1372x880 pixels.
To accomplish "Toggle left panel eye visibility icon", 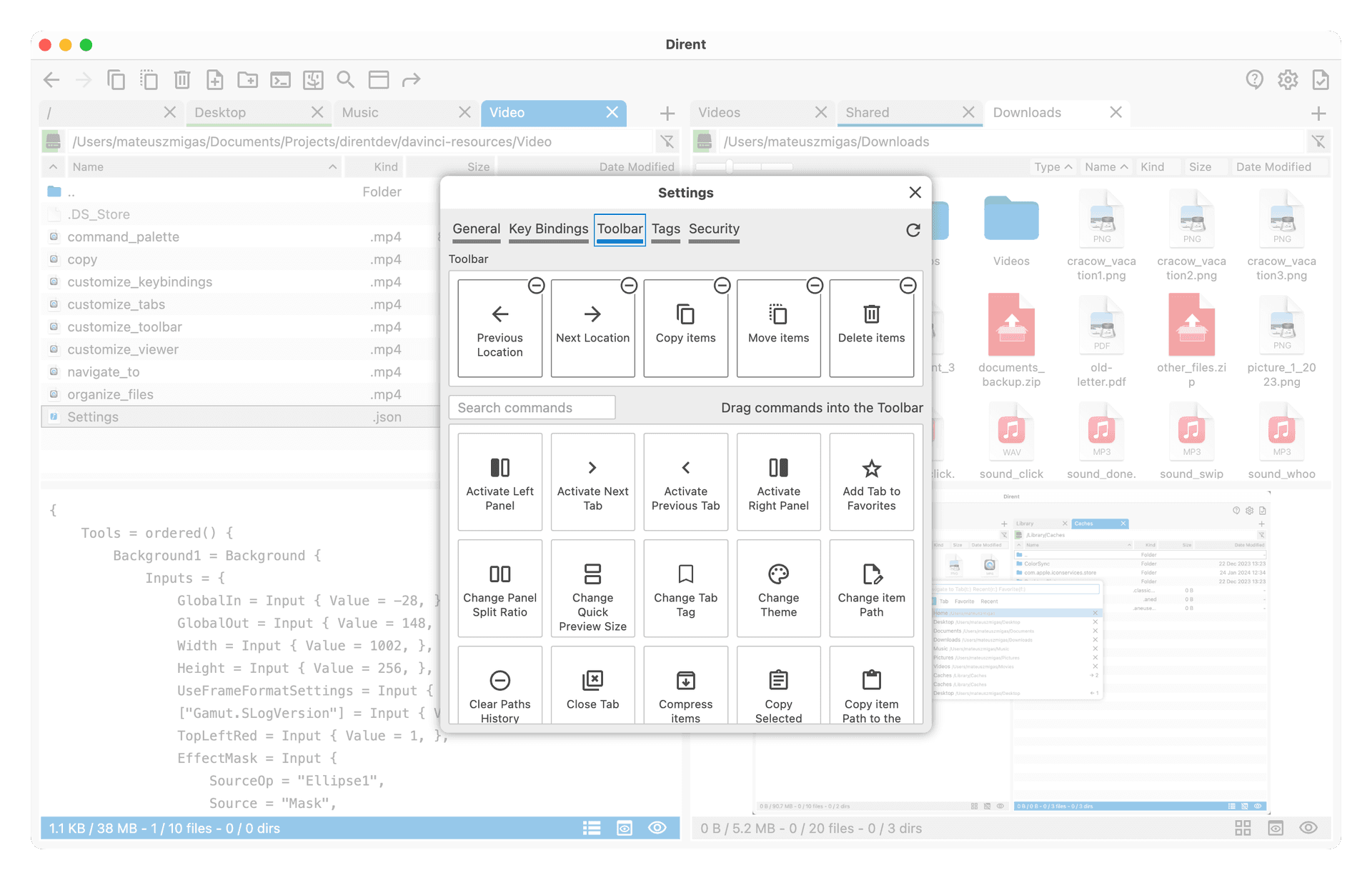I will point(657,828).
